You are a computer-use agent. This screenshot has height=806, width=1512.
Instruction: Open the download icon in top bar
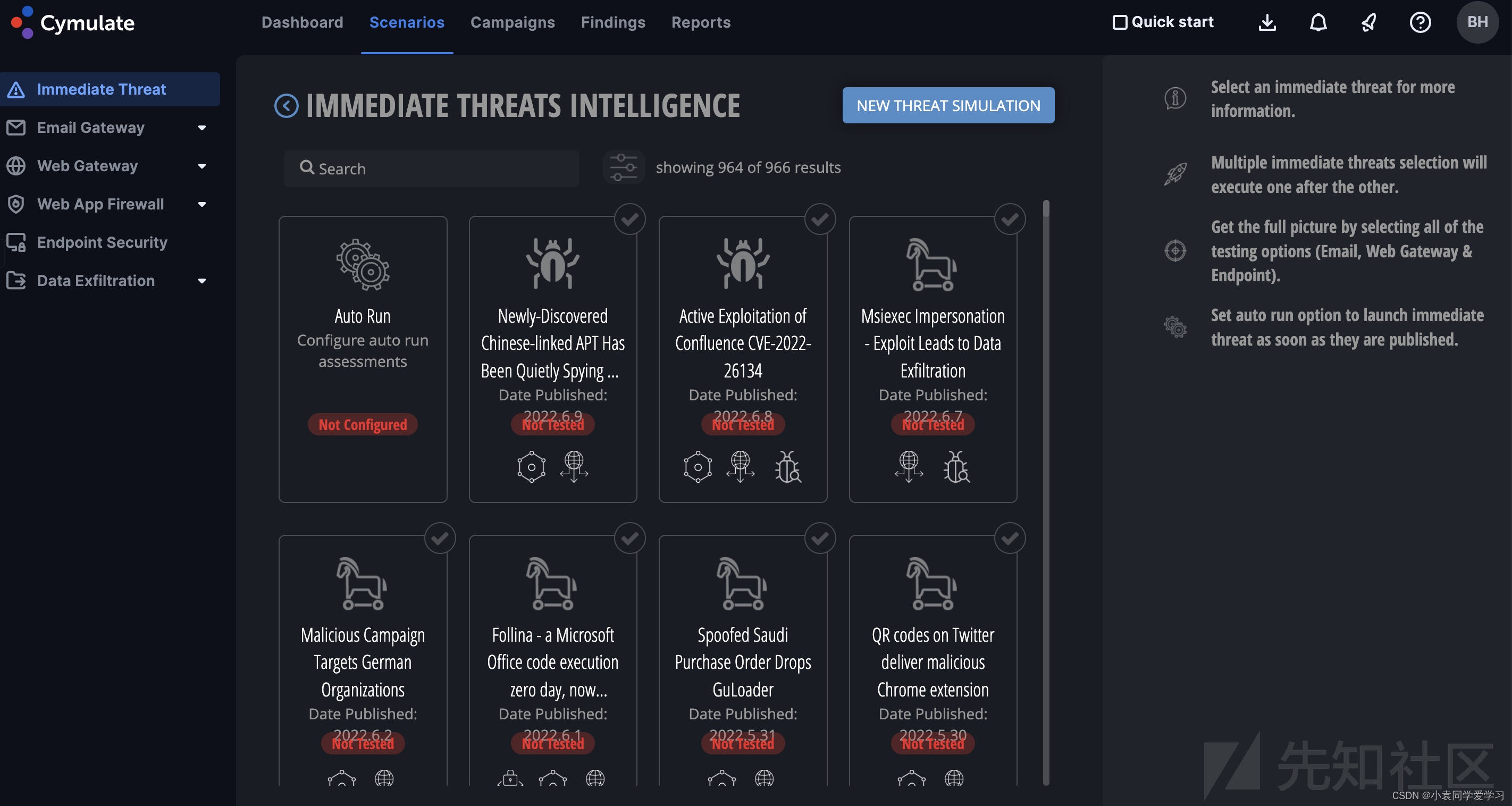point(1267,22)
